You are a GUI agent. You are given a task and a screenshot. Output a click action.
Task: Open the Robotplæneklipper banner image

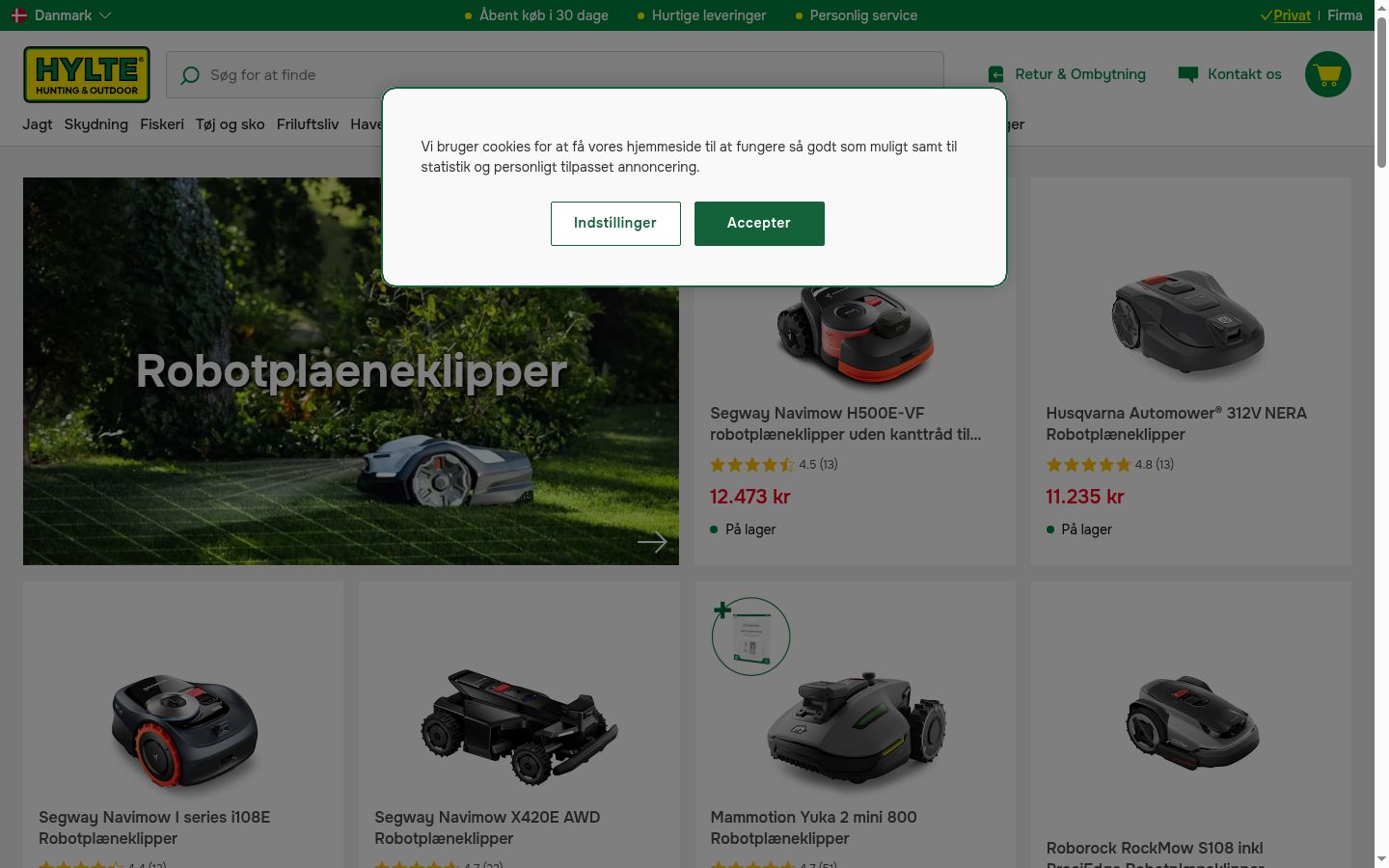[x=351, y=371]
